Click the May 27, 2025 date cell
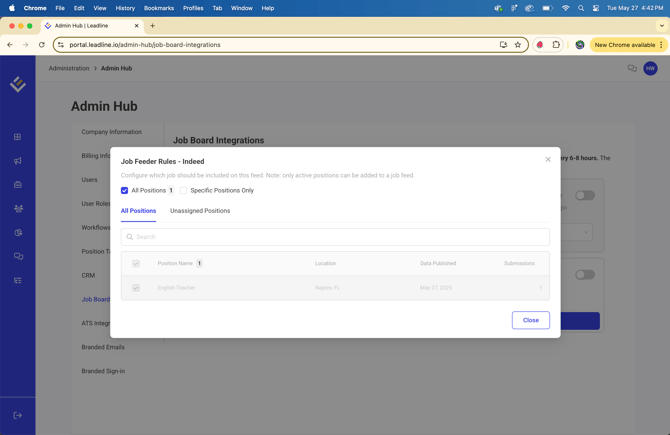The height and width of the screenshot is (435, 670). [x=436, y=288]
